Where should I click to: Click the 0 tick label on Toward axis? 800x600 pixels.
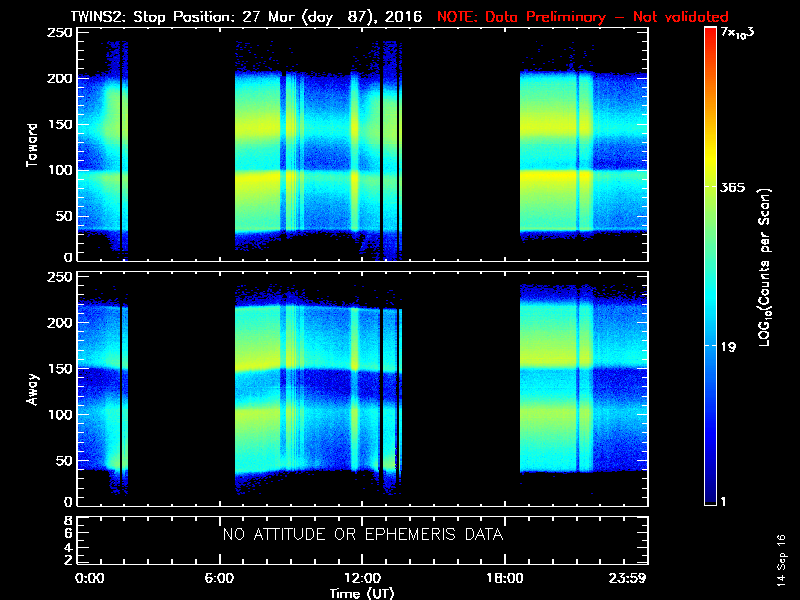point(68,257)
